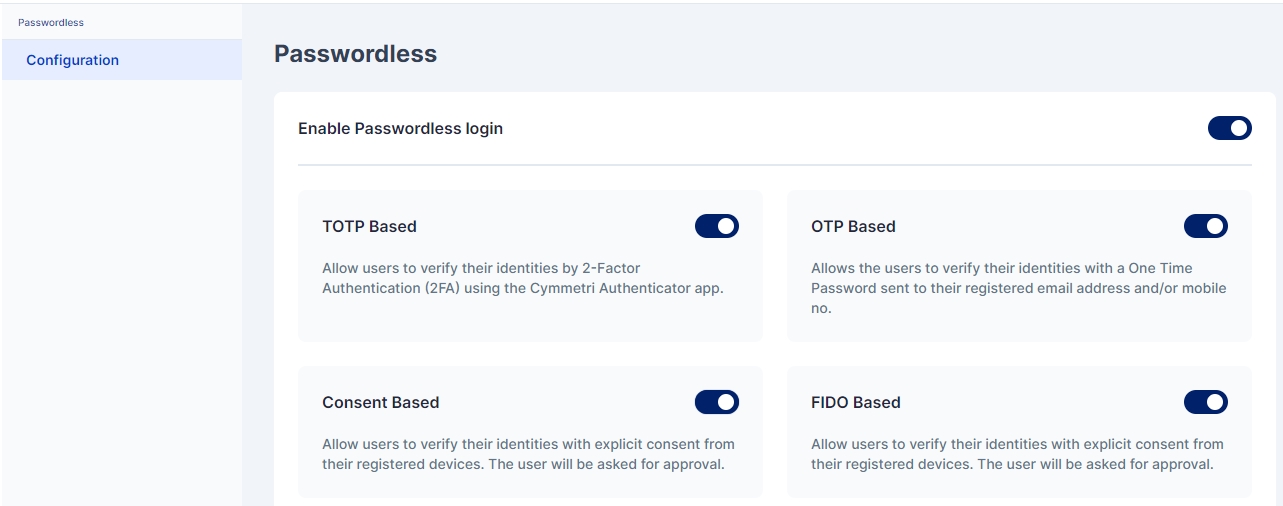Click the One Time Password description text
Screen dimensions: 1283x506
point(1018,288)
